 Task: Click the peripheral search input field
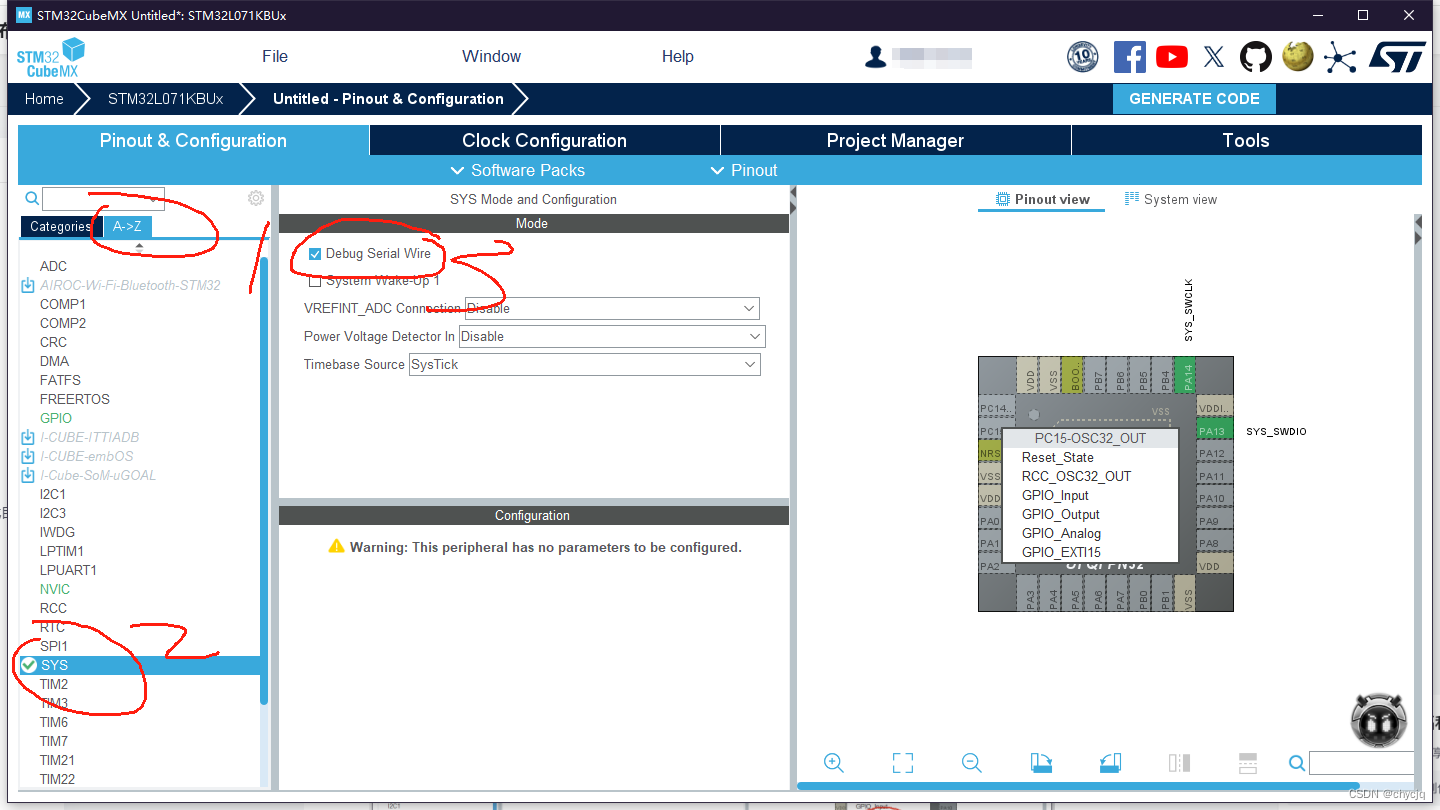click(104, 199)
